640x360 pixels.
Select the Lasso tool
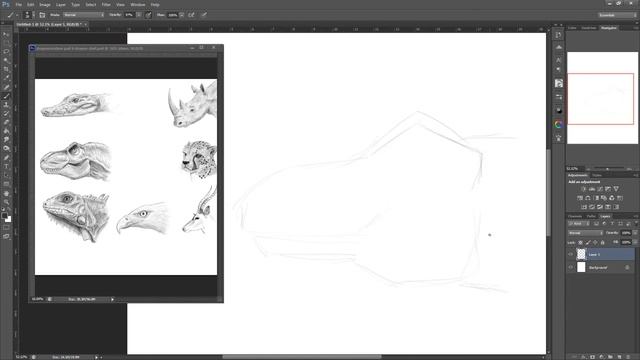pyautogui.click(x=6, y=52)
